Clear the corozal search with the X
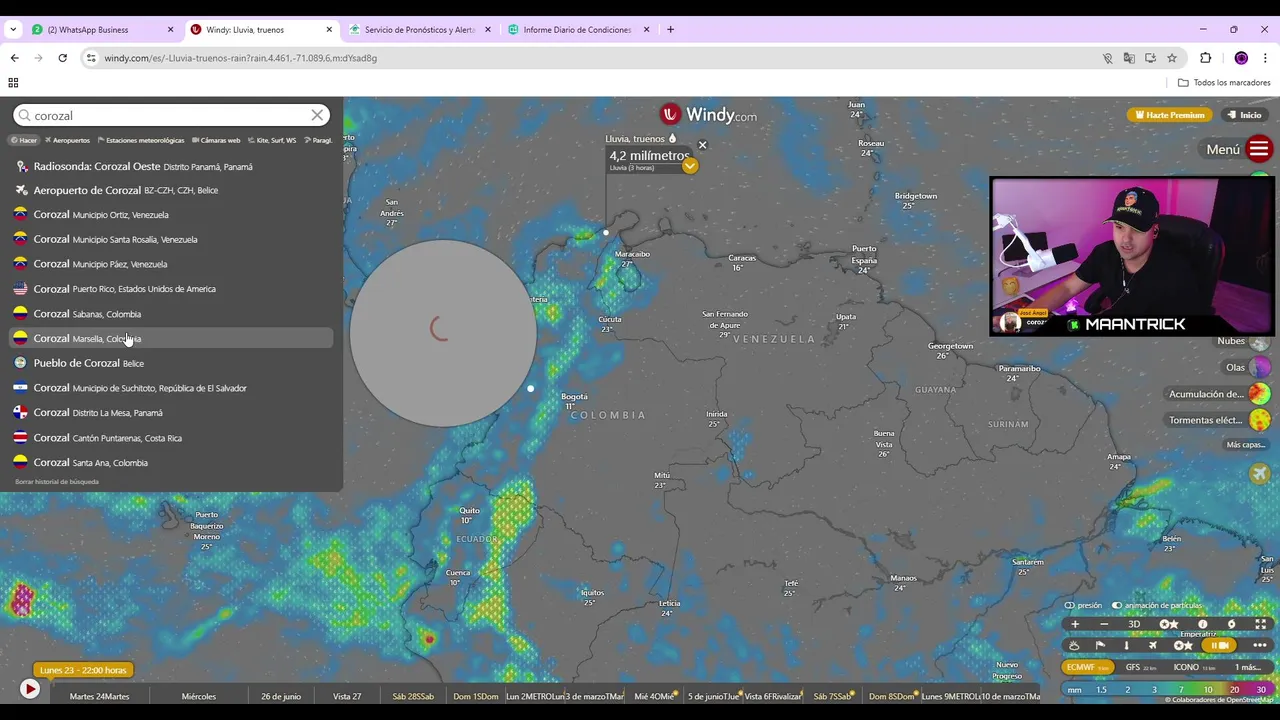The width and height of the screenshot is (1280, 720). [317, 115]
